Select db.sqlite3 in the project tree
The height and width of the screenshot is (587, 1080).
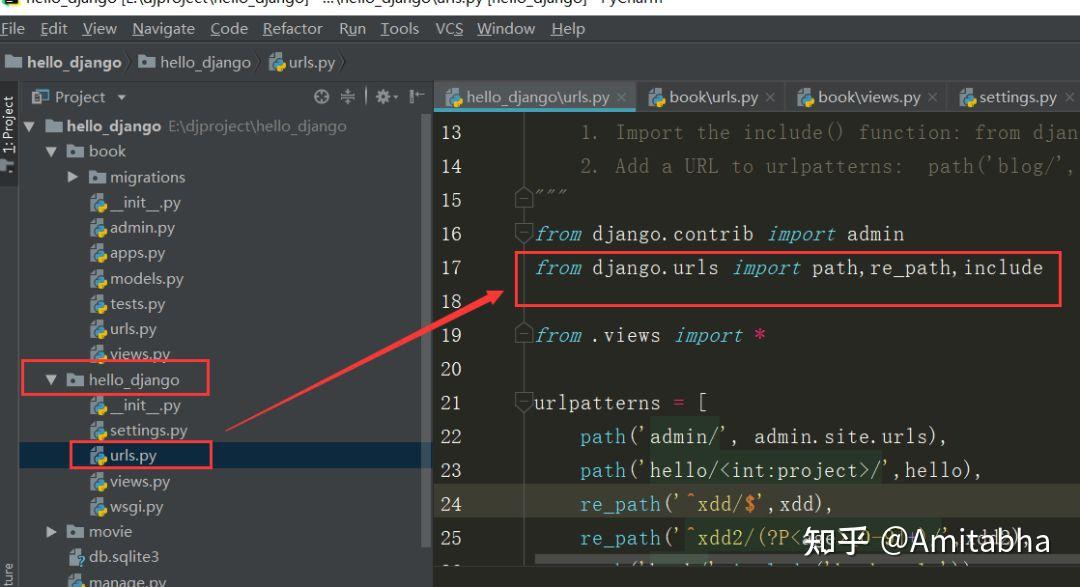[x=114, y=557]
